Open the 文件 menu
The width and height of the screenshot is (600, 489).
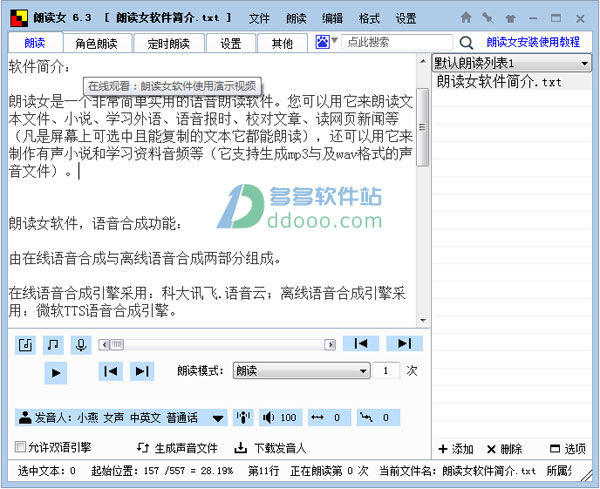(x=259, y=18)
